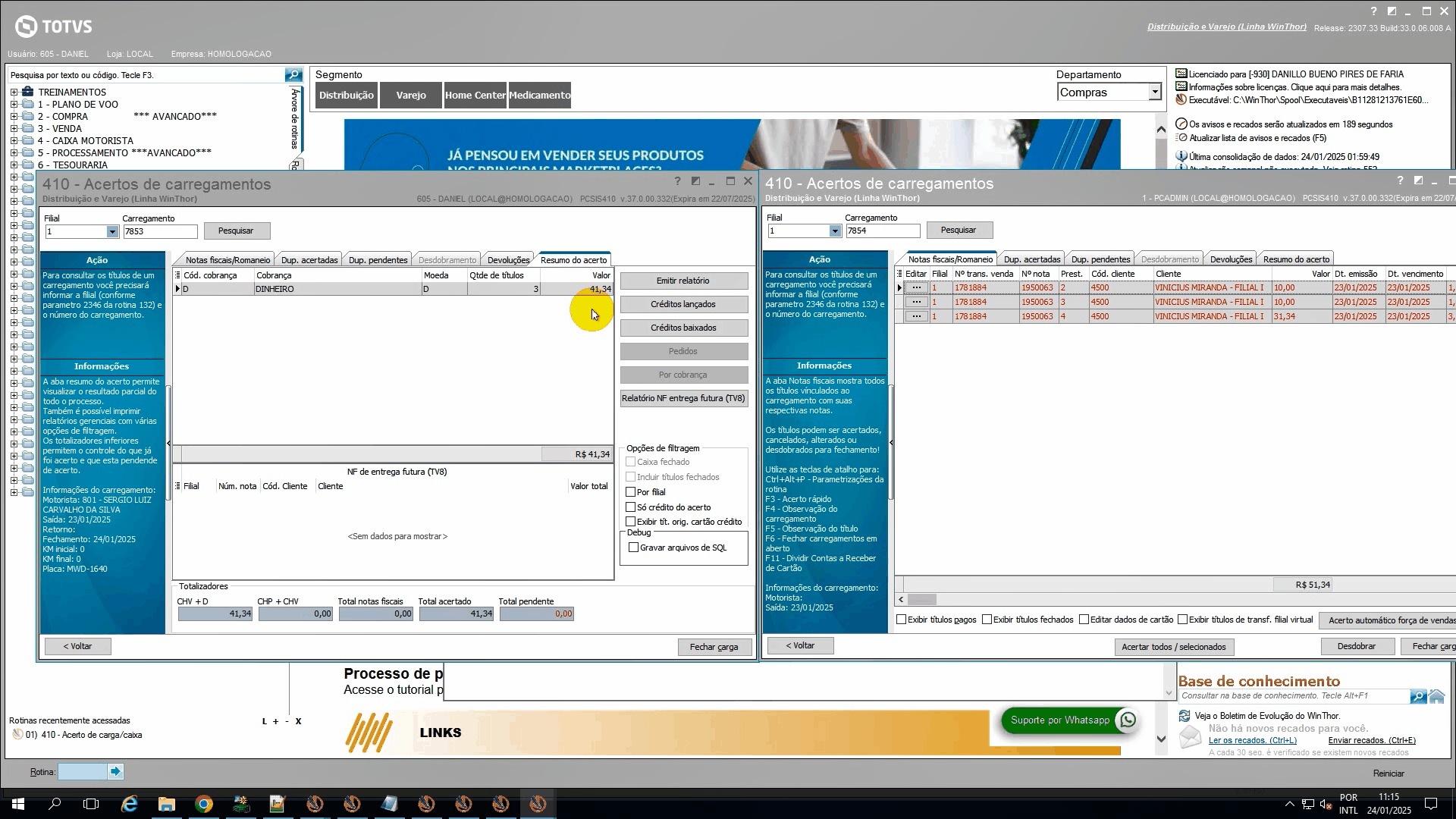Click the help question mark in left 410 window
This screenshot has height=819, width=1456.
point(677,181)
